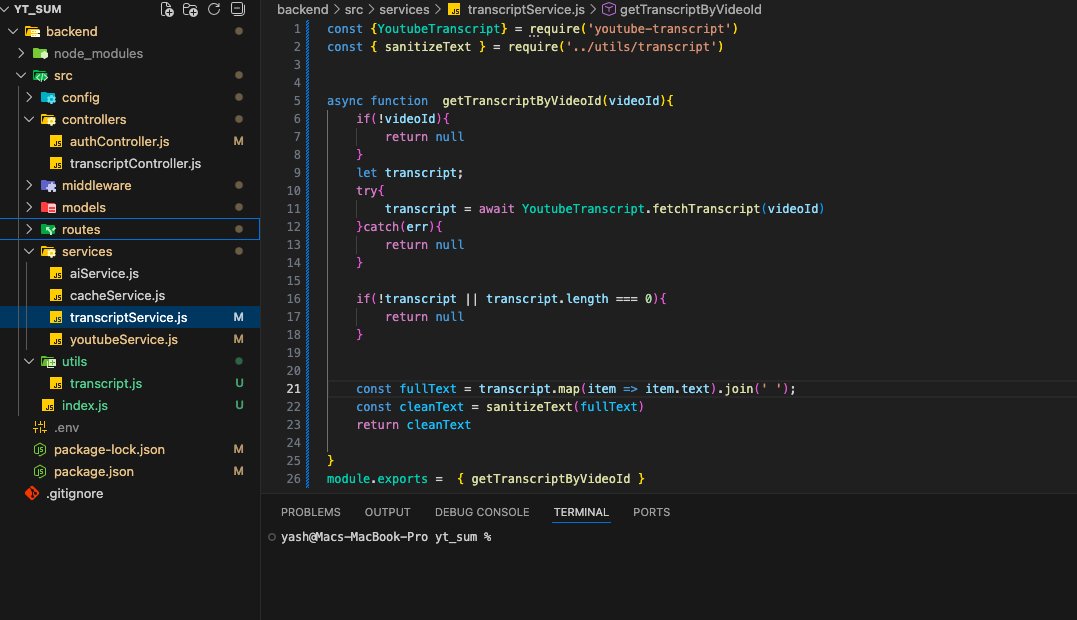Click the services folder icon
The height and width of the screenshot is (620, 1077).
[48, 251]
